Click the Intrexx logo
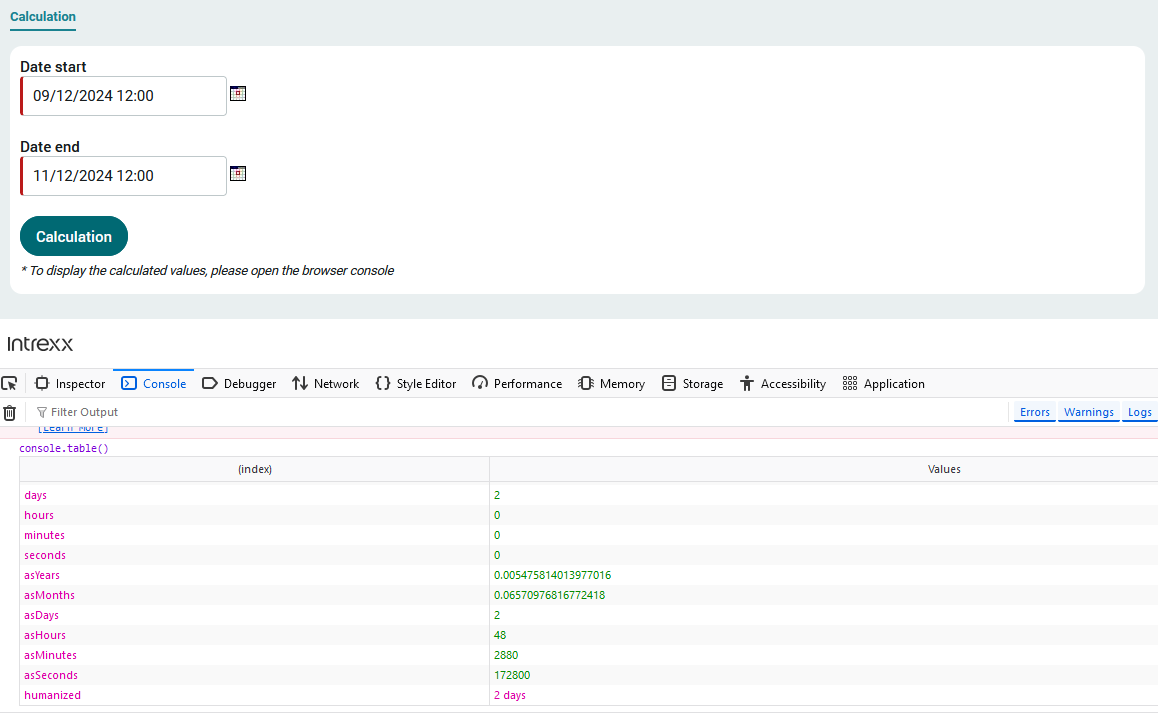This screenshot has height=714, width=1158. [40, 344]
